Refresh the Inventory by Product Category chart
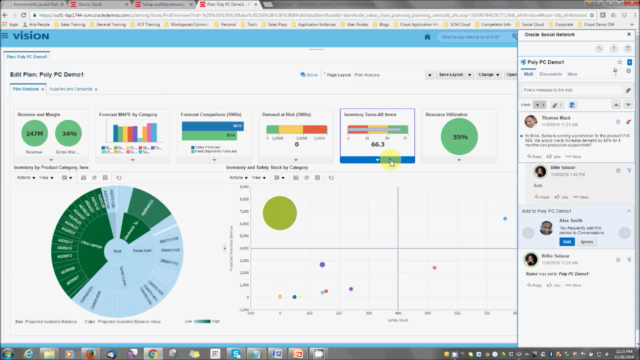This screenshot has height=360, width=640. click(x=119, y=178)
